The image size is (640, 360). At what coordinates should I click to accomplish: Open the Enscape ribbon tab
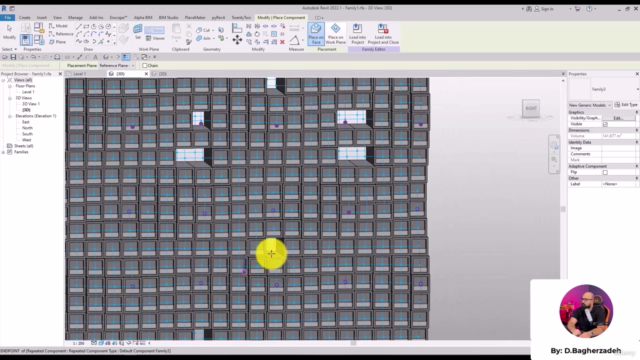click(x=118, y=18)
